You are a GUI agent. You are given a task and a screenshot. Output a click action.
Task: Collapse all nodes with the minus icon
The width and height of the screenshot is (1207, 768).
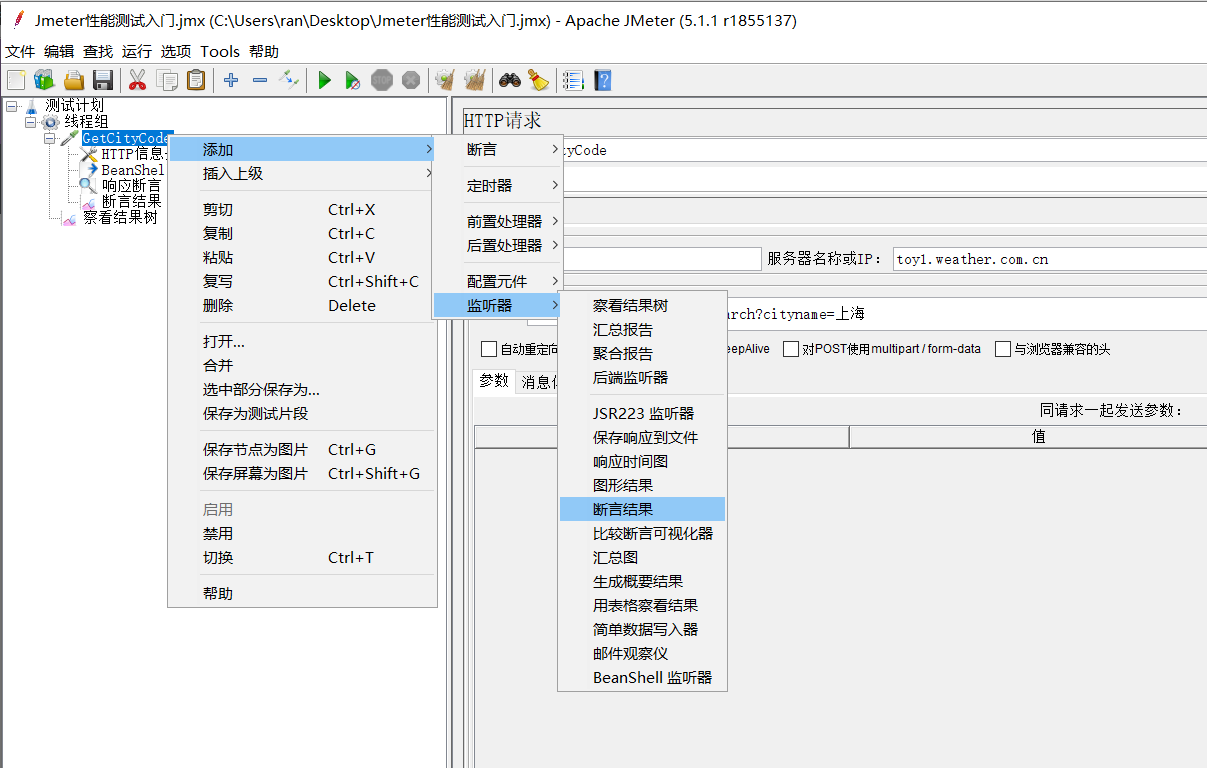coord(260,80)
